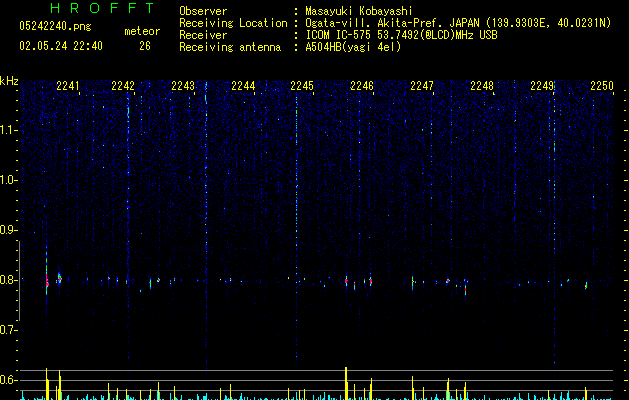Screen dimensions: 629x400
Task: Click the red meteor echo just before 2246
Action: pyautogui.click(x=346, y=281)
